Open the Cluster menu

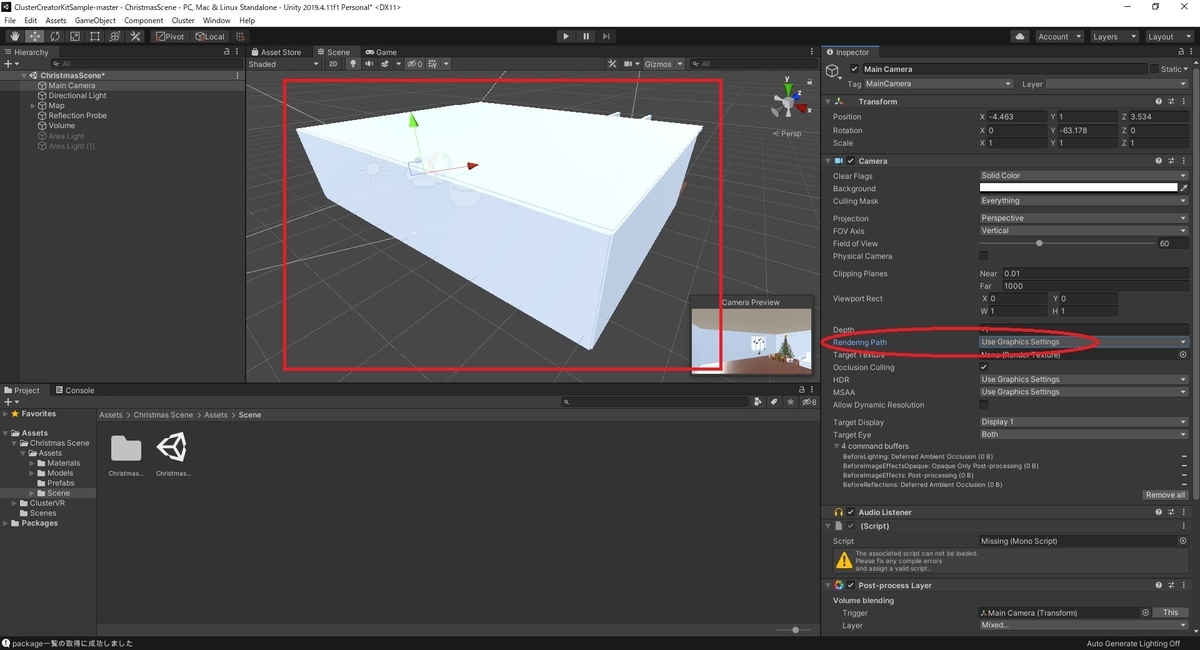[183, 20]
